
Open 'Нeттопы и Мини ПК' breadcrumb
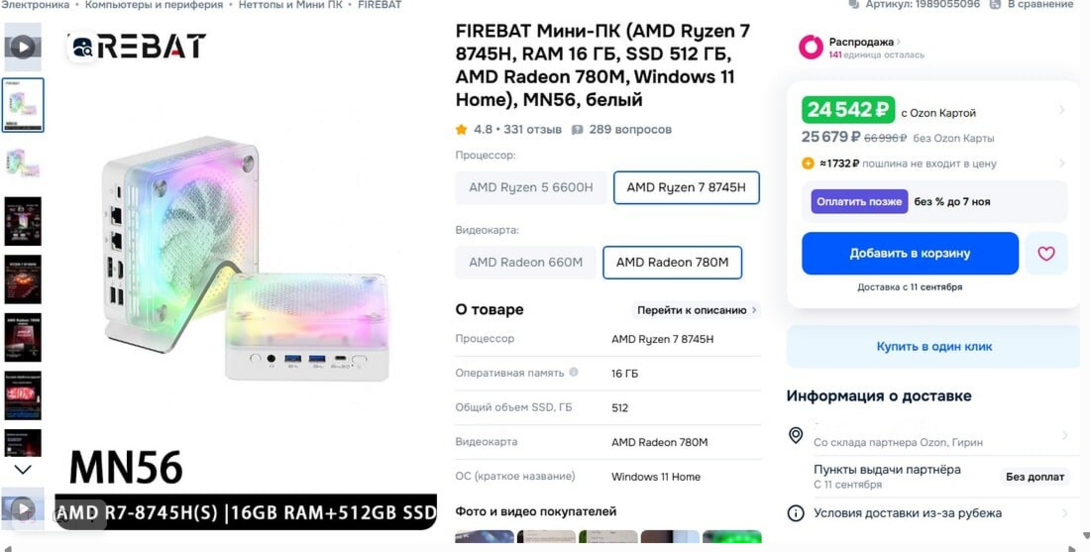290,5
